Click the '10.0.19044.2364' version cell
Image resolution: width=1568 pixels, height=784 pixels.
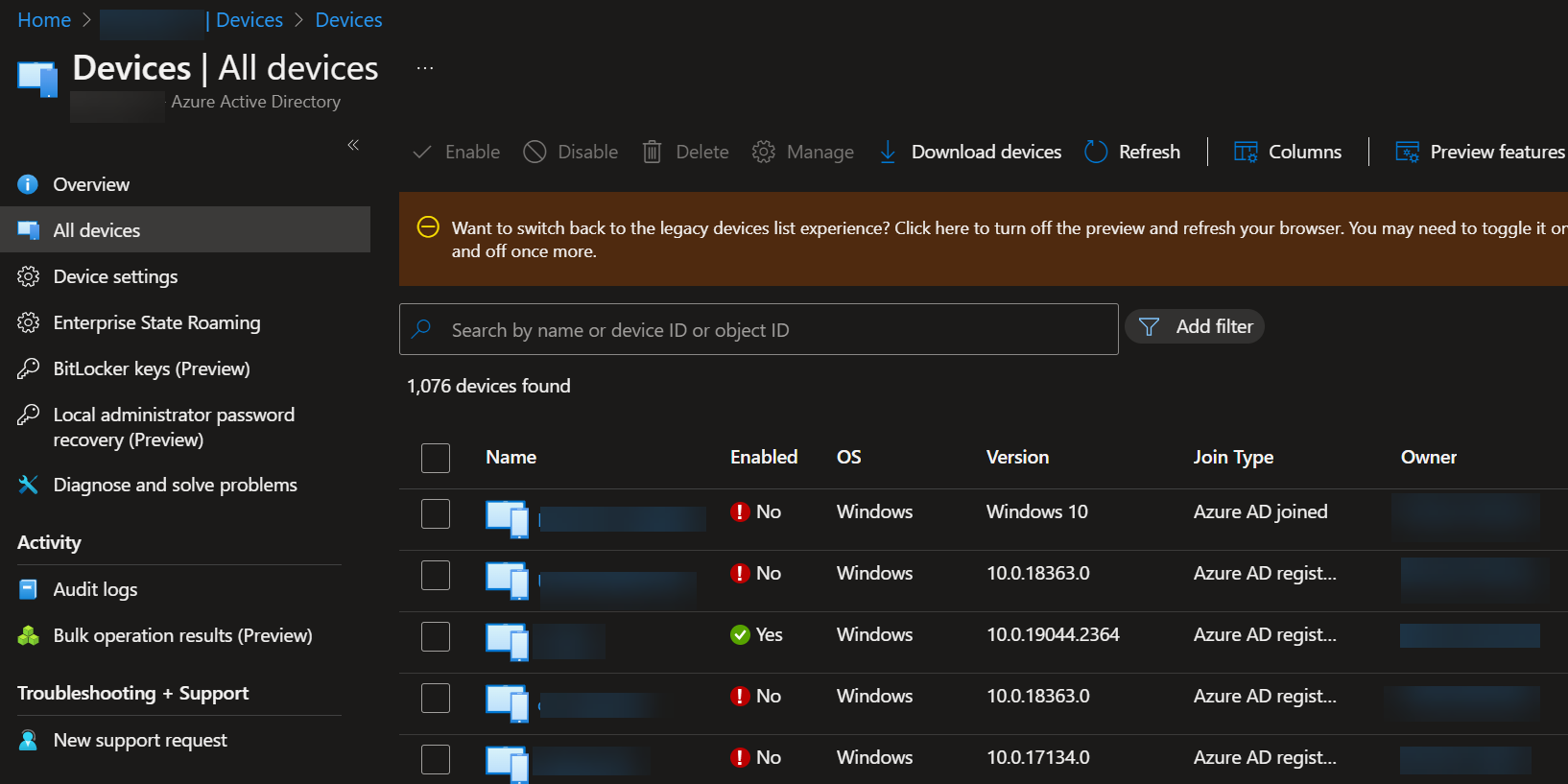coord(1053,634)
